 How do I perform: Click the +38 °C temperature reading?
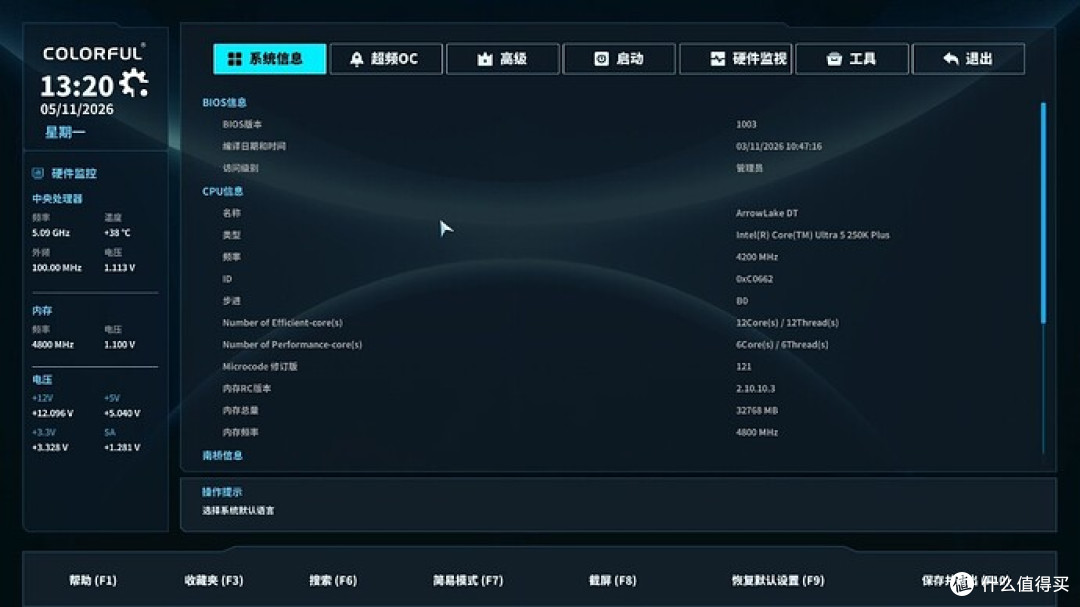[x=117, y=233]
